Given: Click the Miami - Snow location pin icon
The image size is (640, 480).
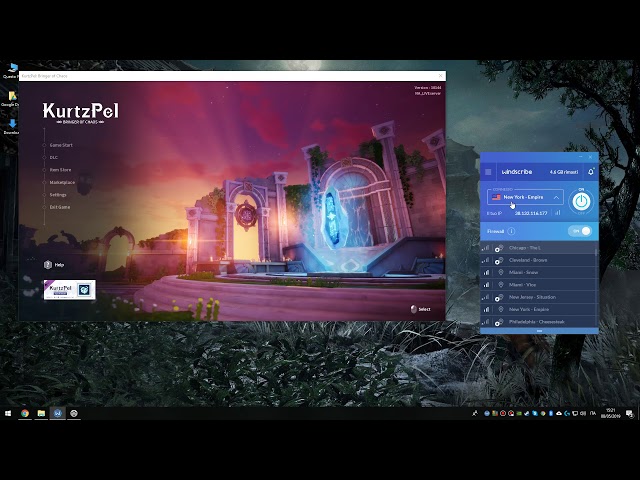Looking at the screenshot, I should 500,272.
